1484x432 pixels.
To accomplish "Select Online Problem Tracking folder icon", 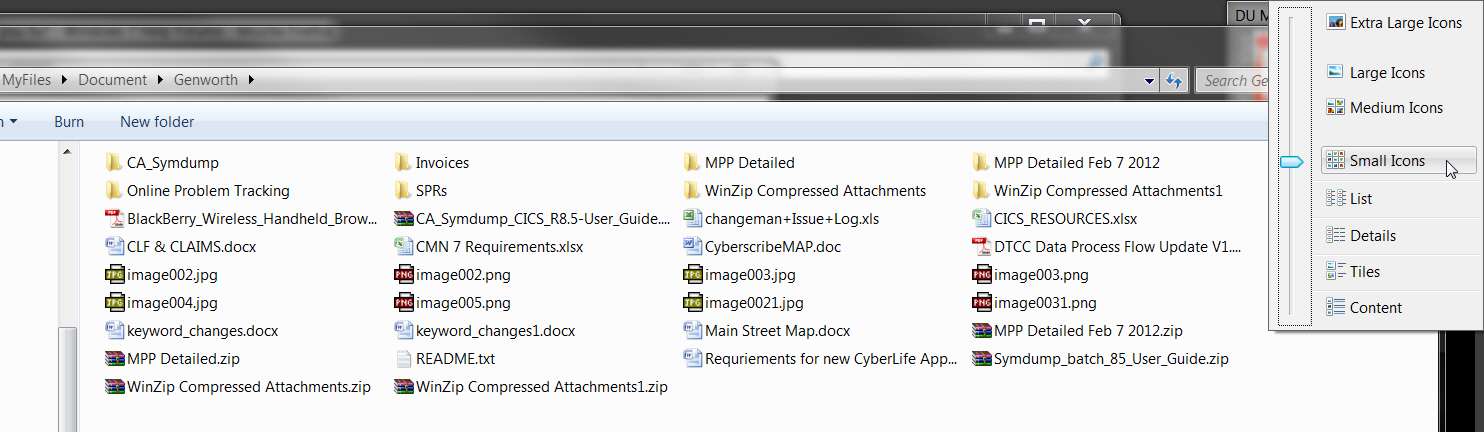I will [x=113, y=190].
